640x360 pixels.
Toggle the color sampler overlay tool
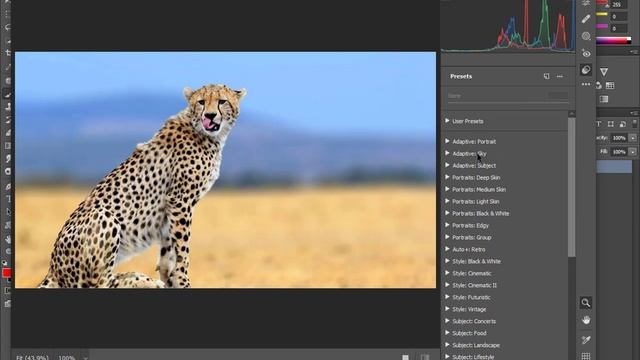pos(586,340)
